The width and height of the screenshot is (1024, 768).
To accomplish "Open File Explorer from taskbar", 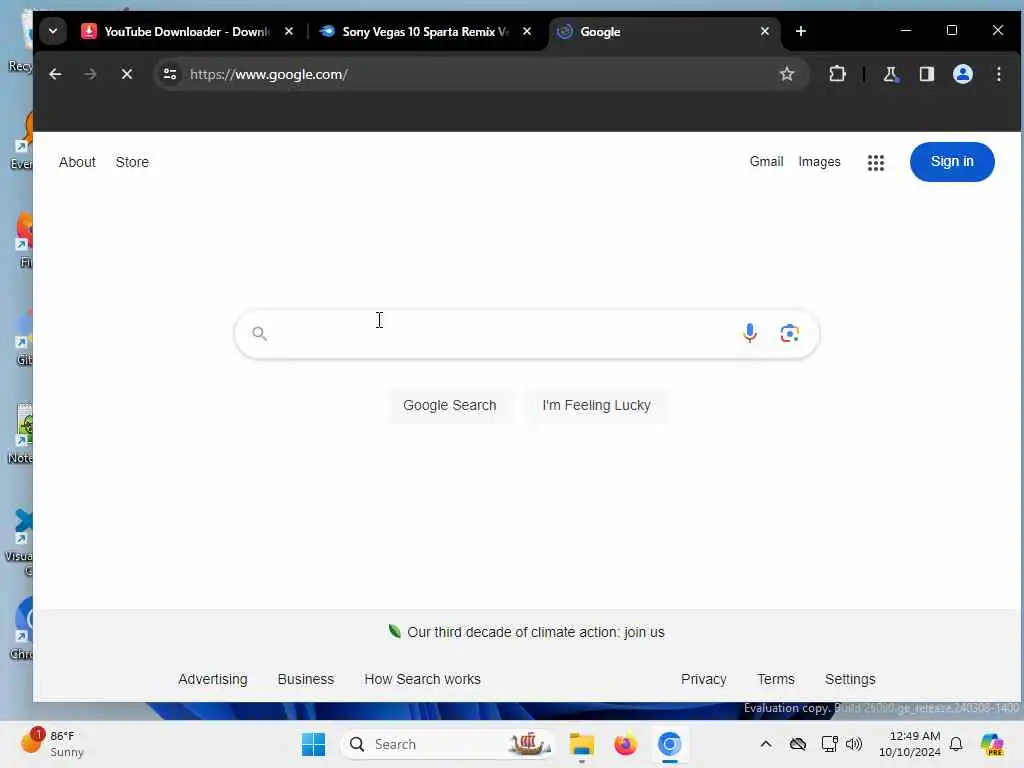I will click(581, 744).
